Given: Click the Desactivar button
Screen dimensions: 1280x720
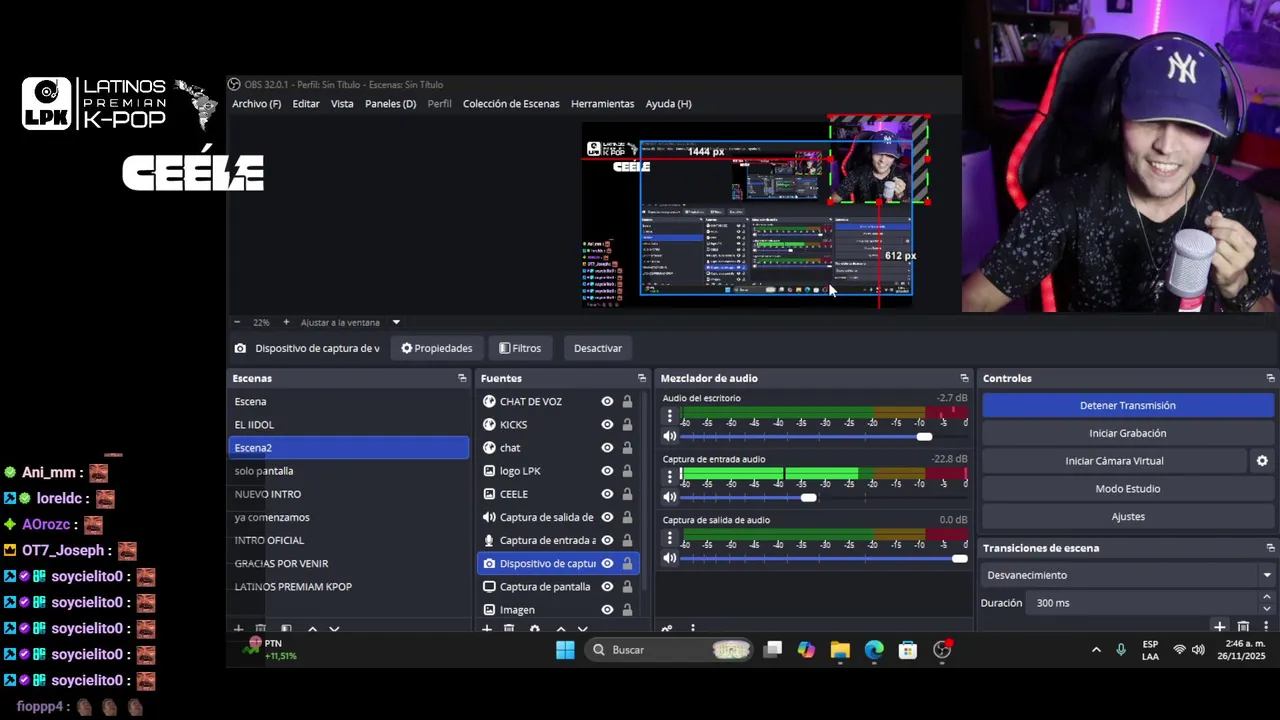Looking at the screenshot, I should point(598,348).
